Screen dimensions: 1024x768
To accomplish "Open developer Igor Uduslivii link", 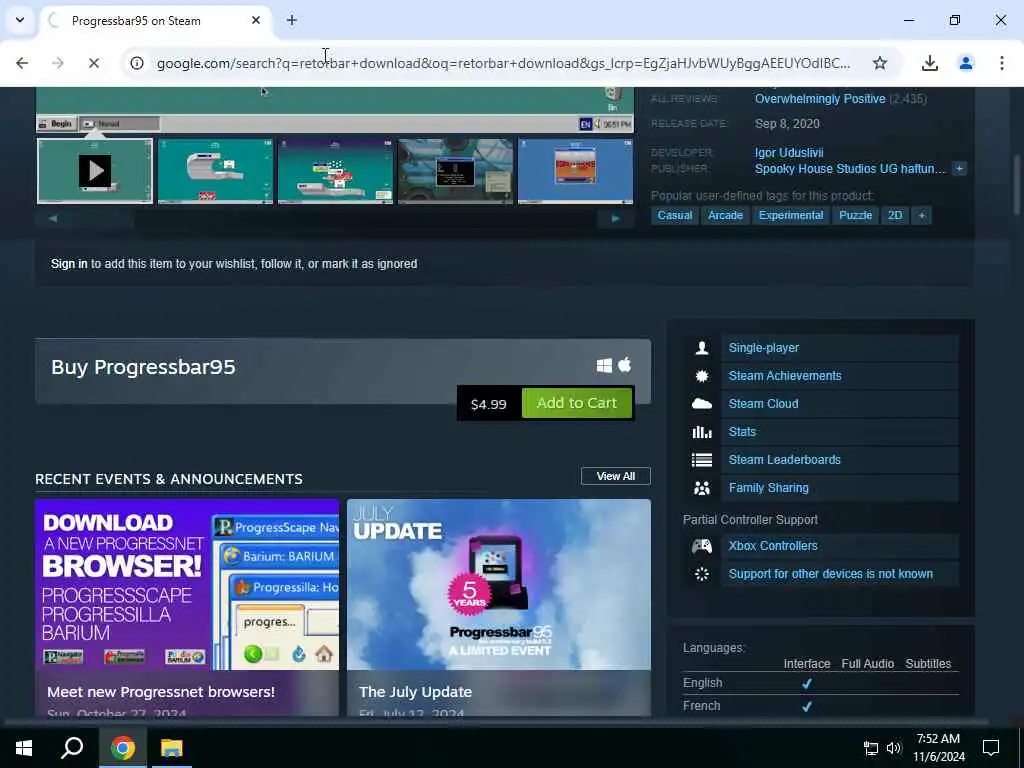I will 789,153.
